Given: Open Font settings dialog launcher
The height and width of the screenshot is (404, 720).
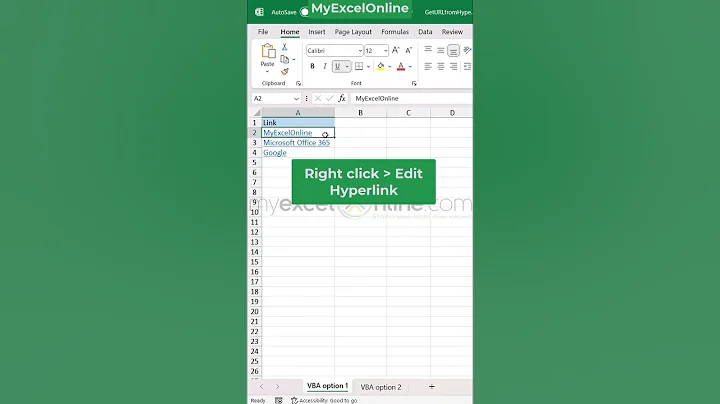Looking at the screenshot, I should point(414,84).
